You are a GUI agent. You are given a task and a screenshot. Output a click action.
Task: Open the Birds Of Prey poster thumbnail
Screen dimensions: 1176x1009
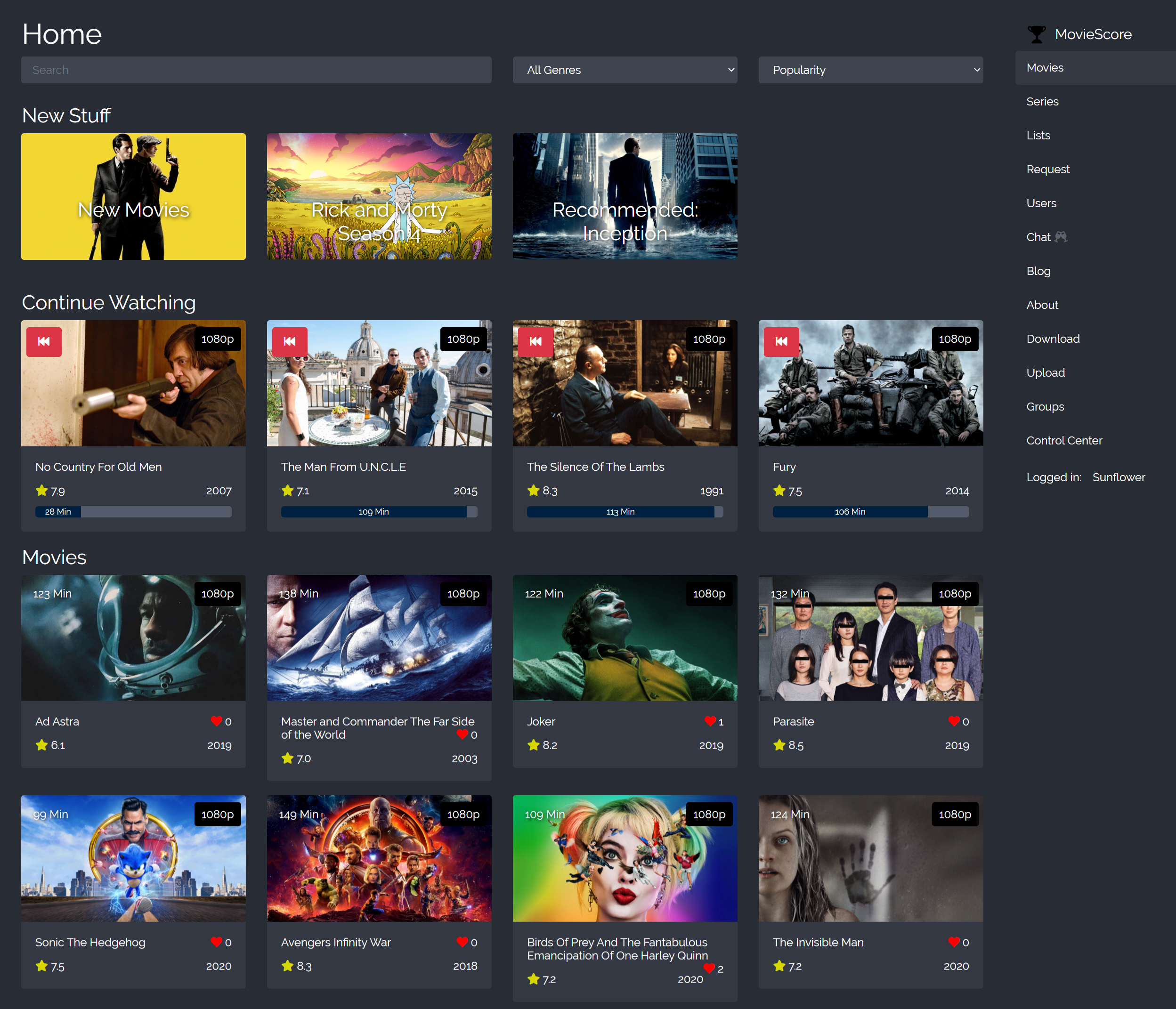coord(625,859)
